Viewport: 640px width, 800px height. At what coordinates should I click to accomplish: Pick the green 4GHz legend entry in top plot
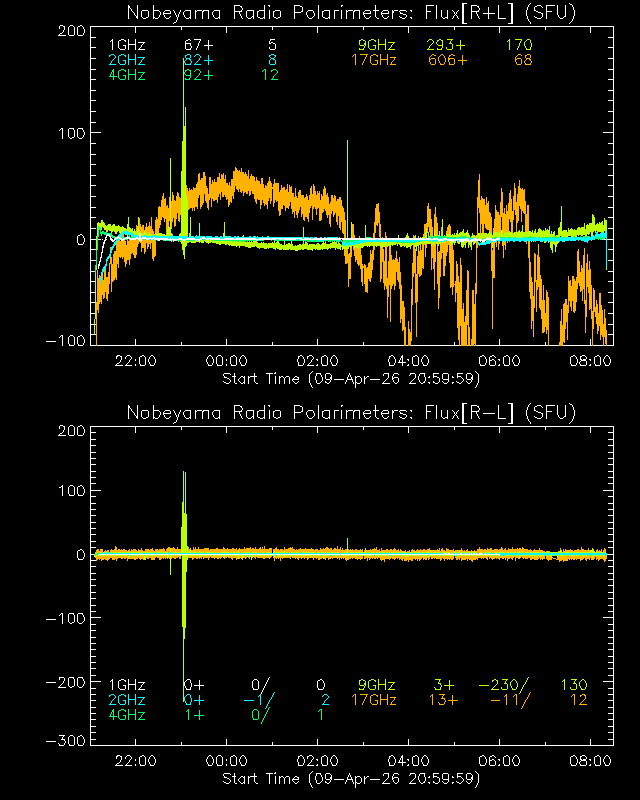(x=128, y=76)
